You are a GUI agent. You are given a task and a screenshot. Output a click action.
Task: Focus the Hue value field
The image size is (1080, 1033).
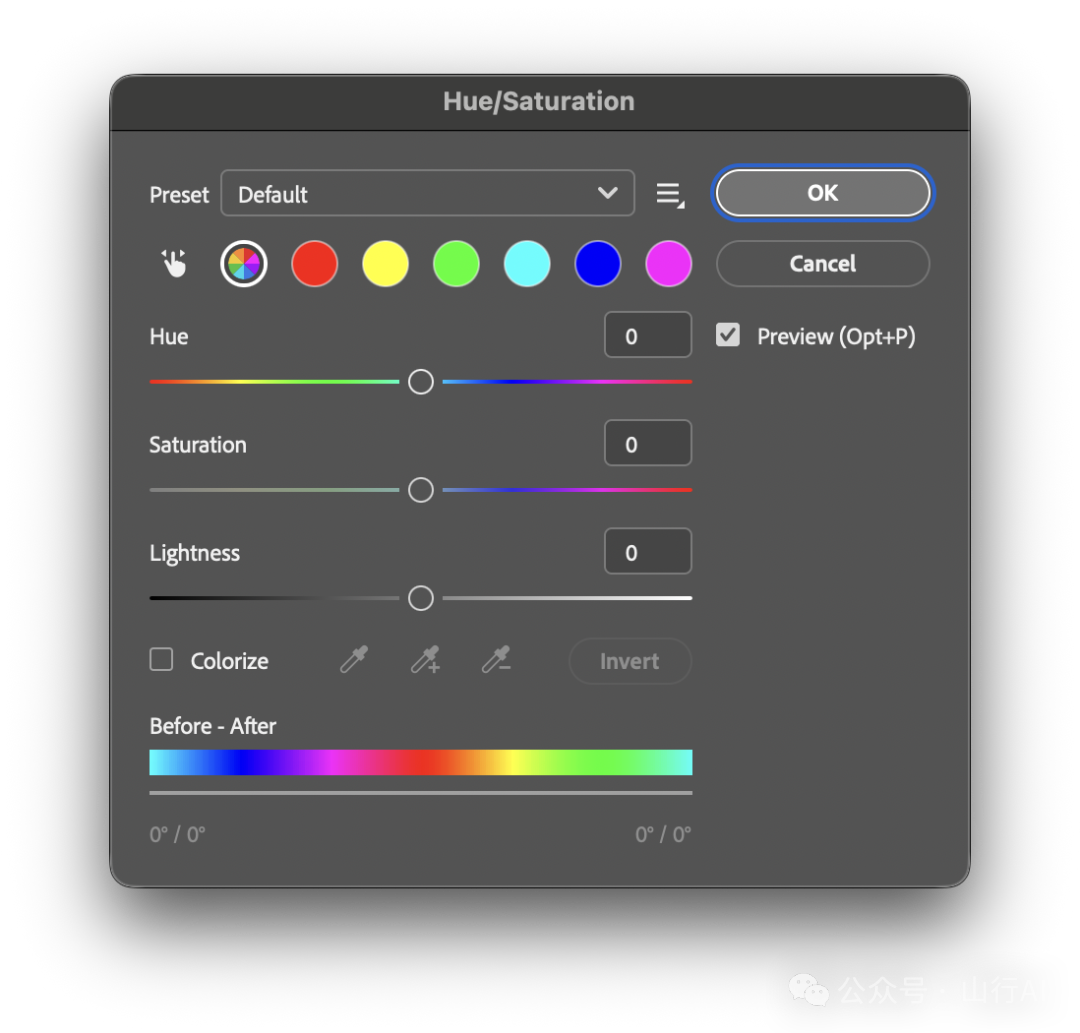[x=648, y=335]
